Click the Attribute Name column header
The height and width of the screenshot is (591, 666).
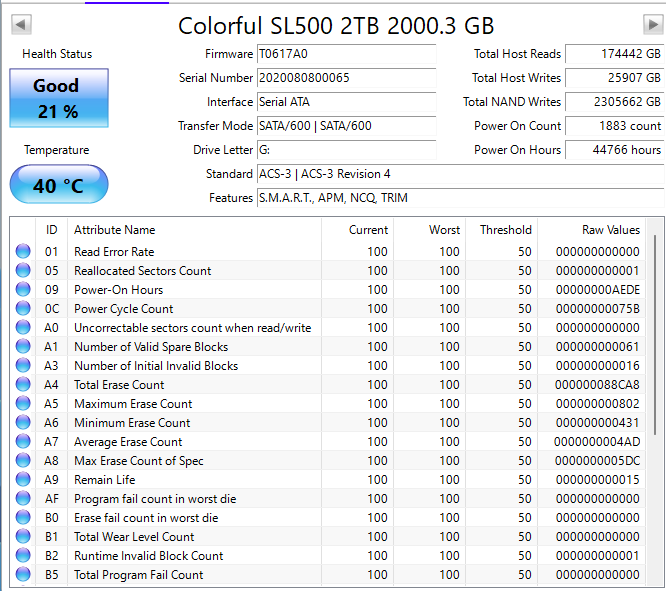(x=194, y=230)
